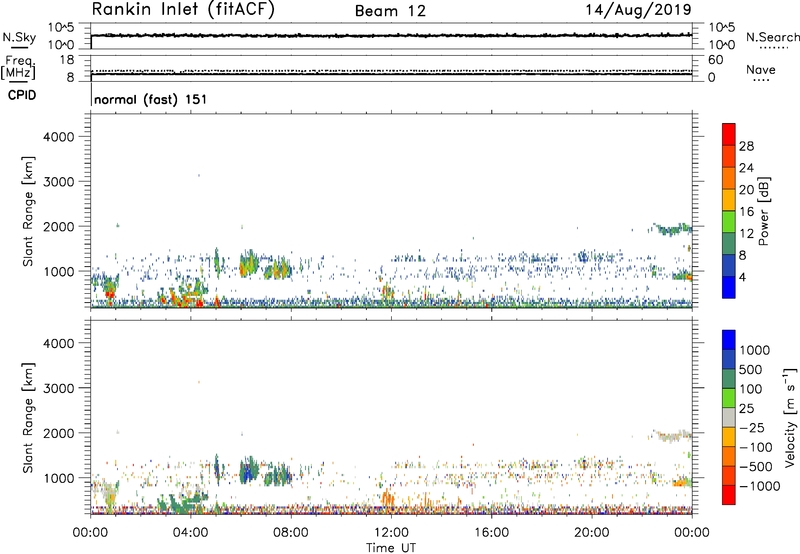Viewport: 800px width, 554px height.
Task: Pick the bright blue top Velocity colorbar segment
Action: pyautogui.click(x=729, y=340)
